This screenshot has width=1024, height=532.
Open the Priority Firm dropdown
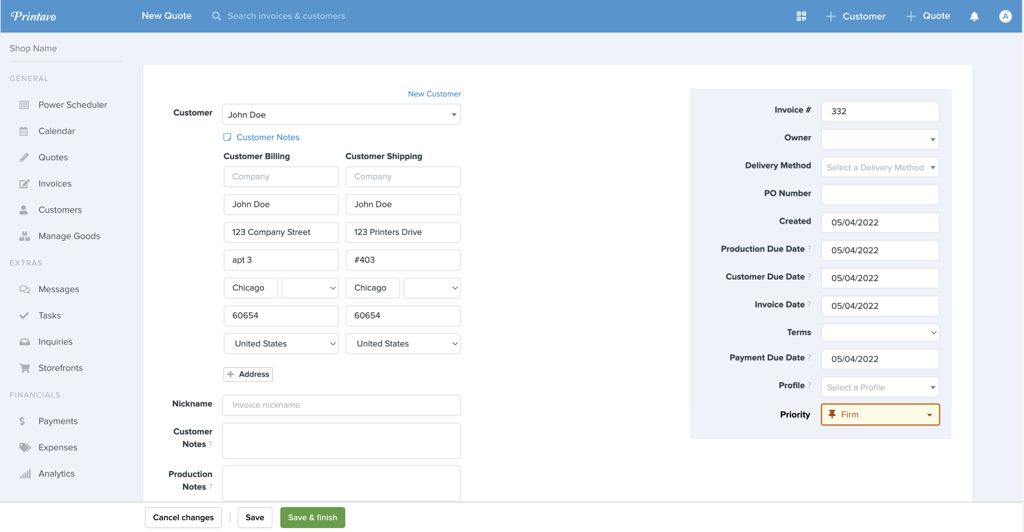tap(880, 415)
